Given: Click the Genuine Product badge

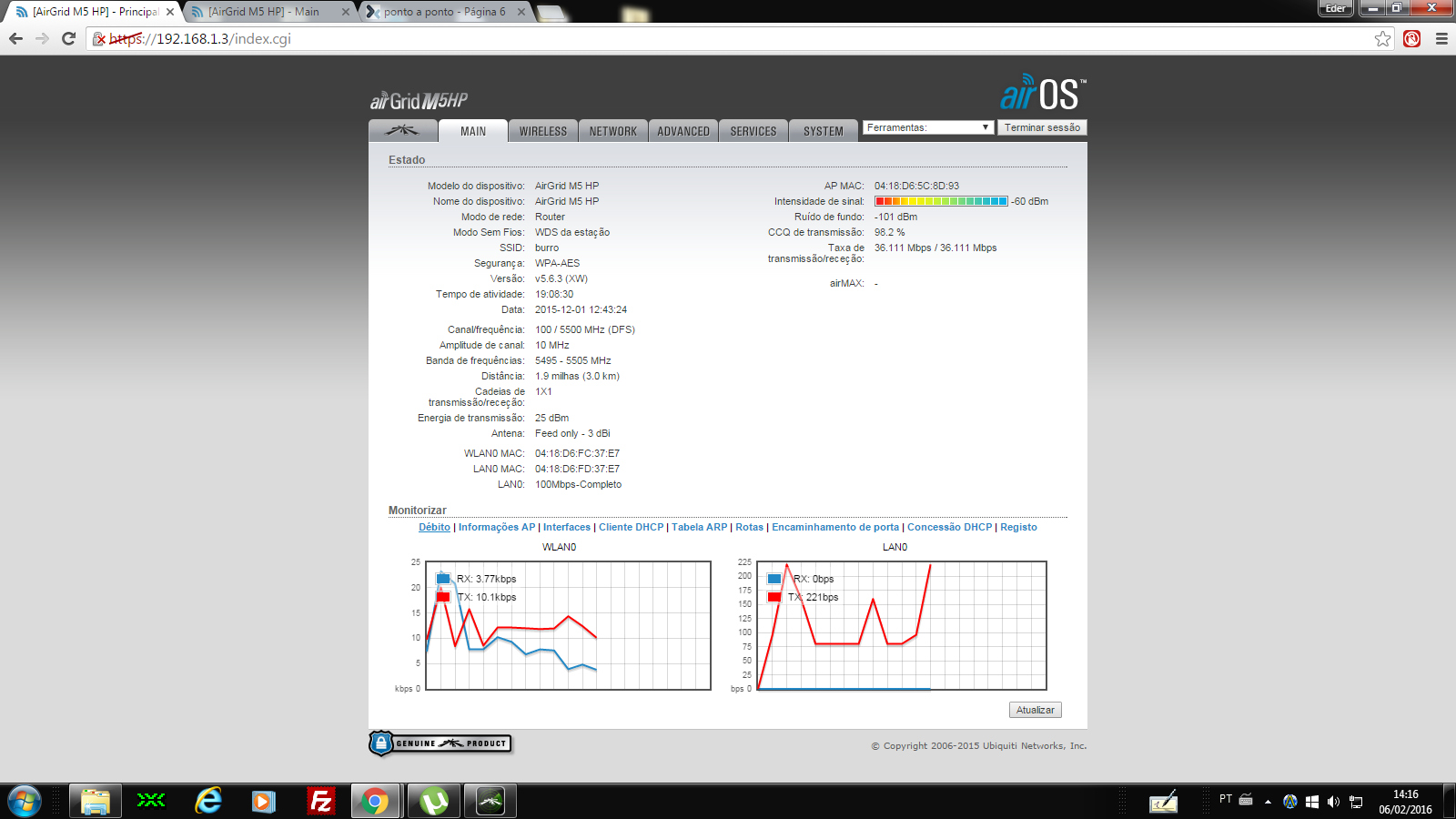Looking at the screenshot, I should pyautogui.click(x=440, y=743).
